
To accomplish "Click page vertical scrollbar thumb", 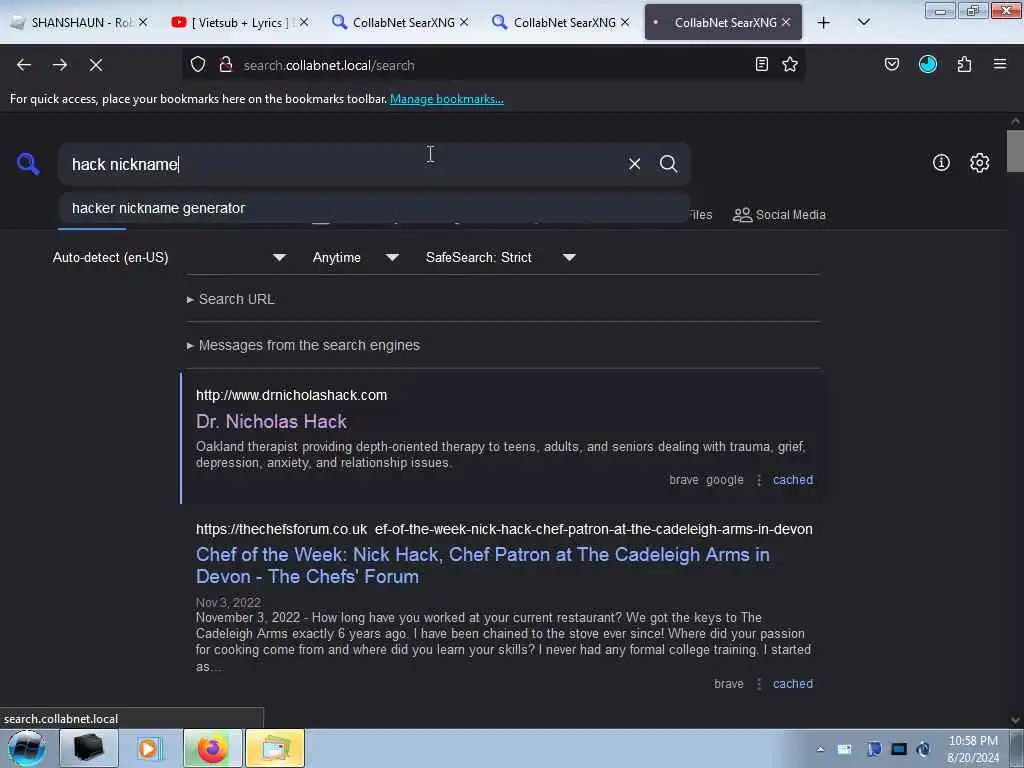I will click(x=1015, y=151).
